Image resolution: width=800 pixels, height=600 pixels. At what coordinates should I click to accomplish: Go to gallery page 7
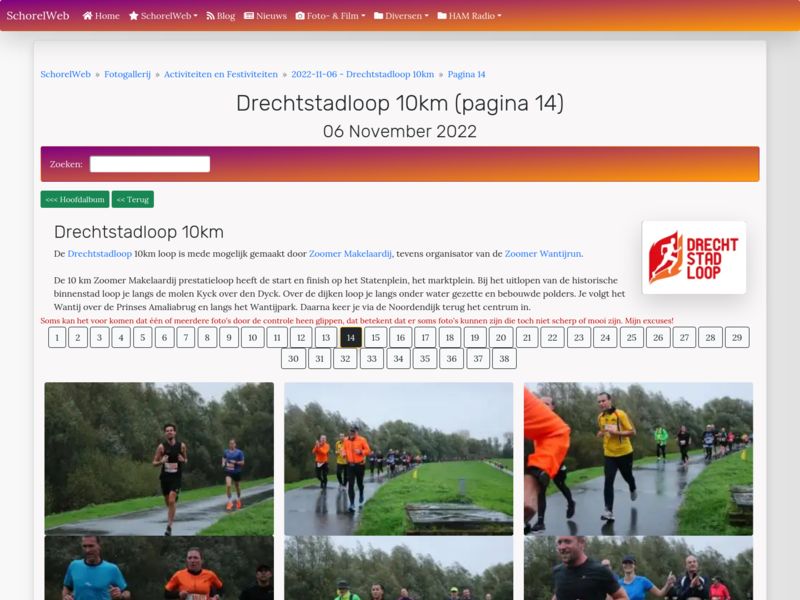coord(186,337)
